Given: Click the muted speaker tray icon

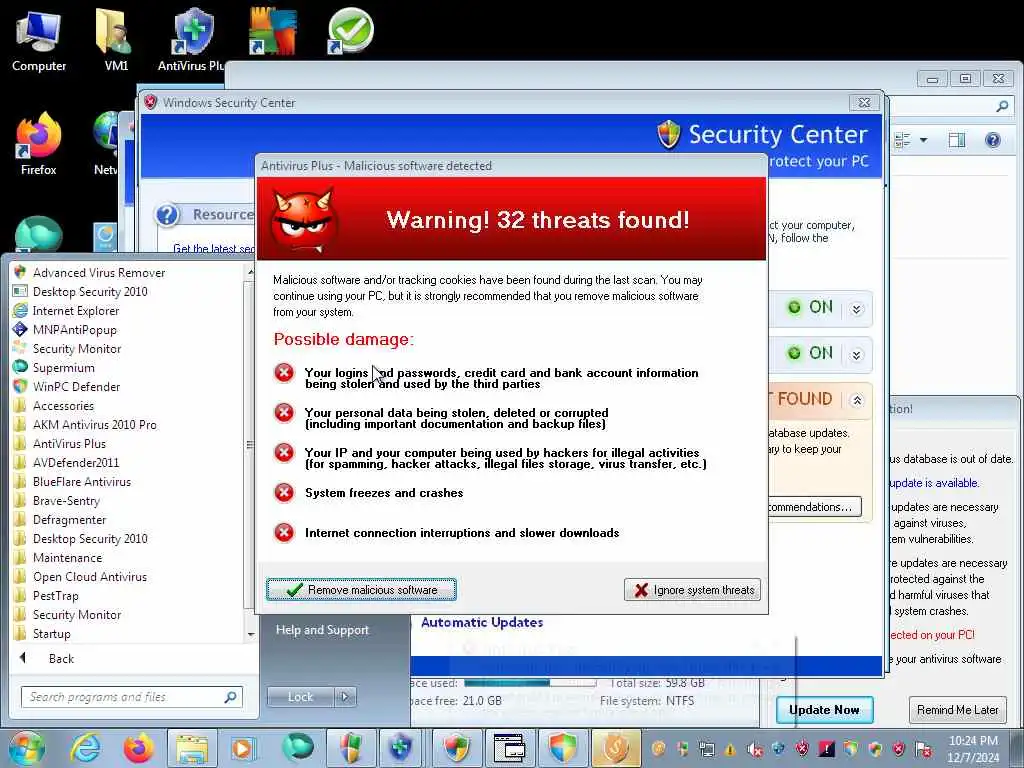Looking at the screenshot, I should [x=754, y=749].
